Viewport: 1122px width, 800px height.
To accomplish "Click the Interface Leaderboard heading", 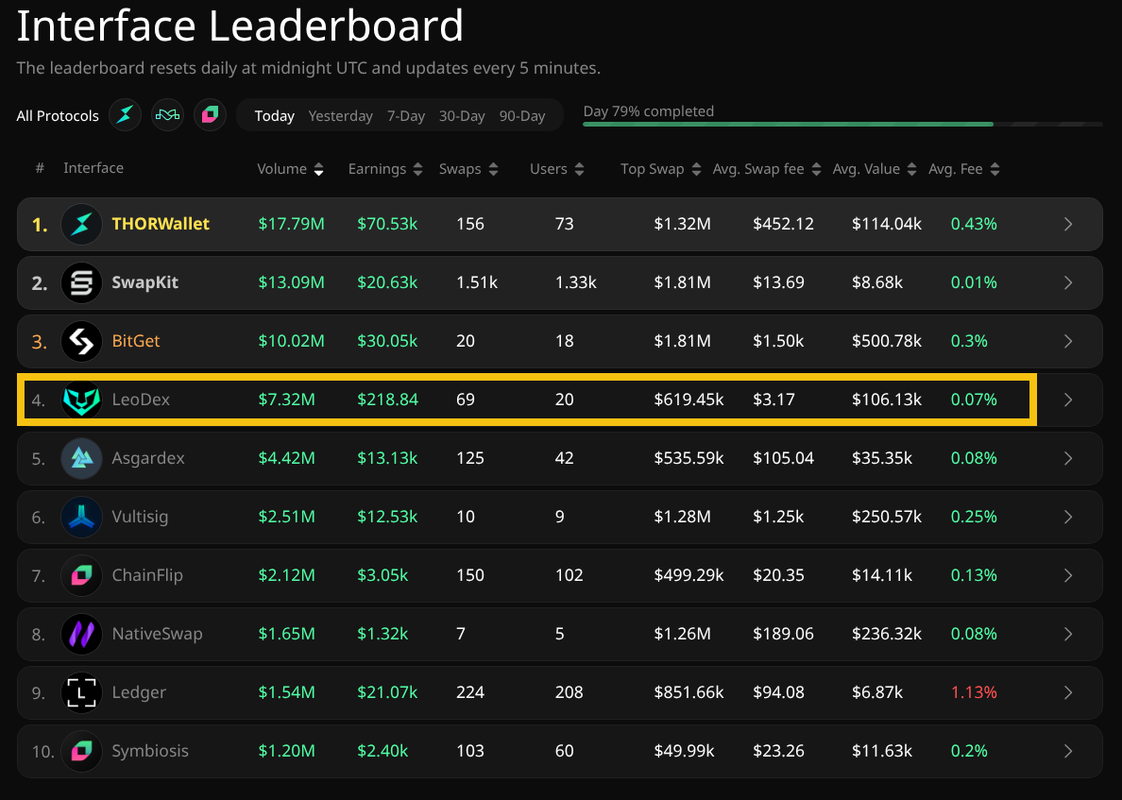I will tap(240, 26).
